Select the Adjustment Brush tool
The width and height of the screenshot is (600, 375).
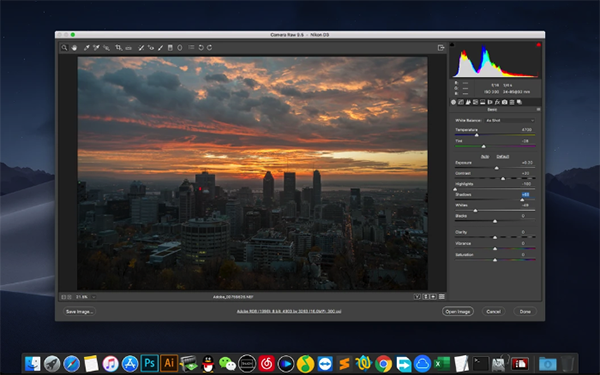click(160, 48)
